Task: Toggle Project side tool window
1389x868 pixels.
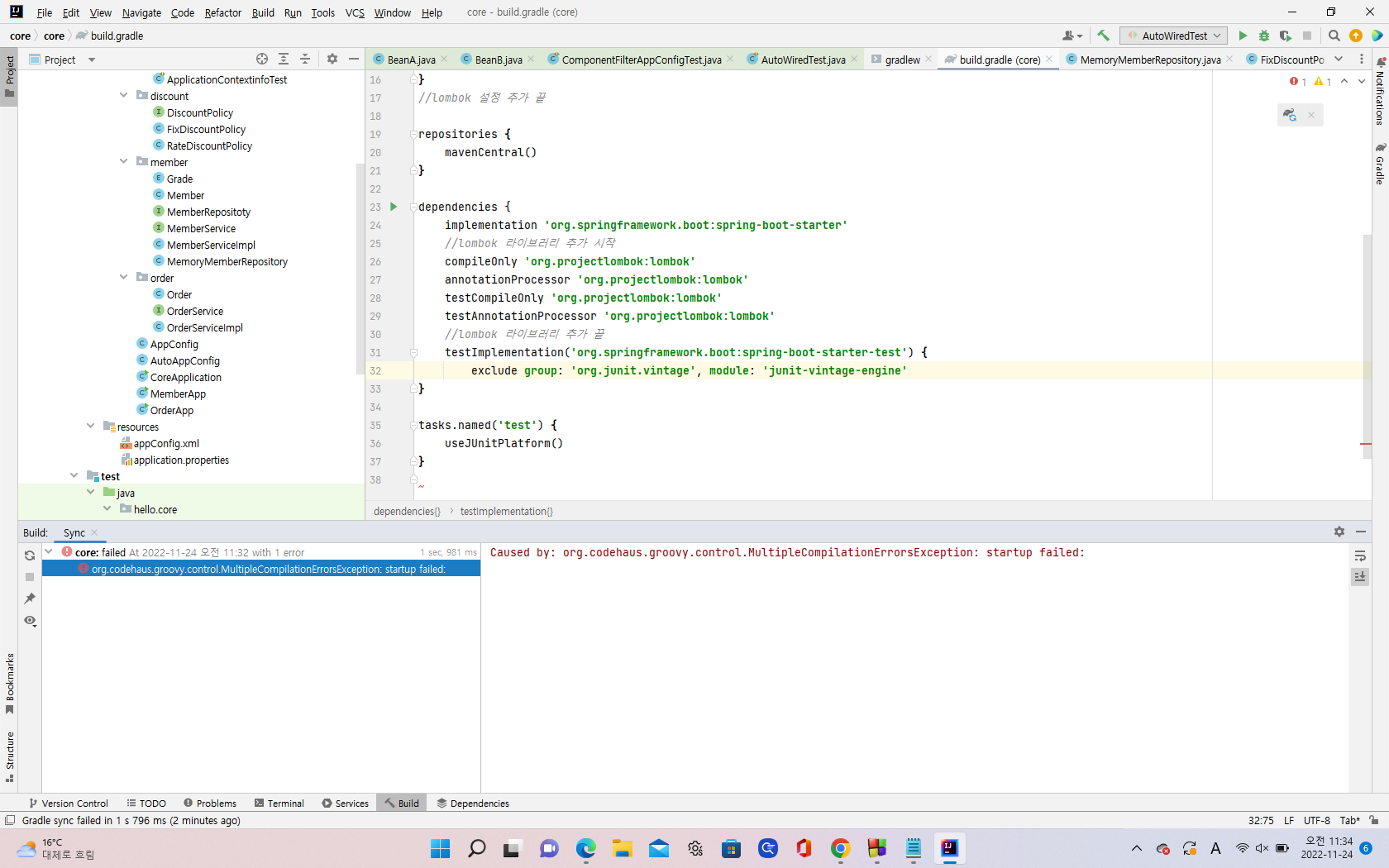Action: pyautogui.click(x=10, y=75)
